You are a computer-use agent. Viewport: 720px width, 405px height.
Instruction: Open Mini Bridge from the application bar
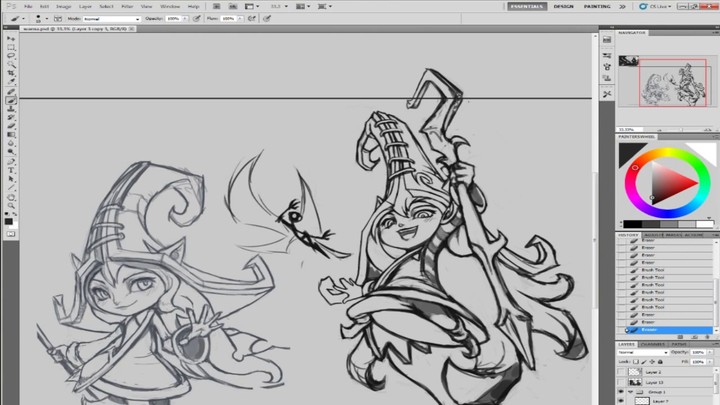click(233, 6)
